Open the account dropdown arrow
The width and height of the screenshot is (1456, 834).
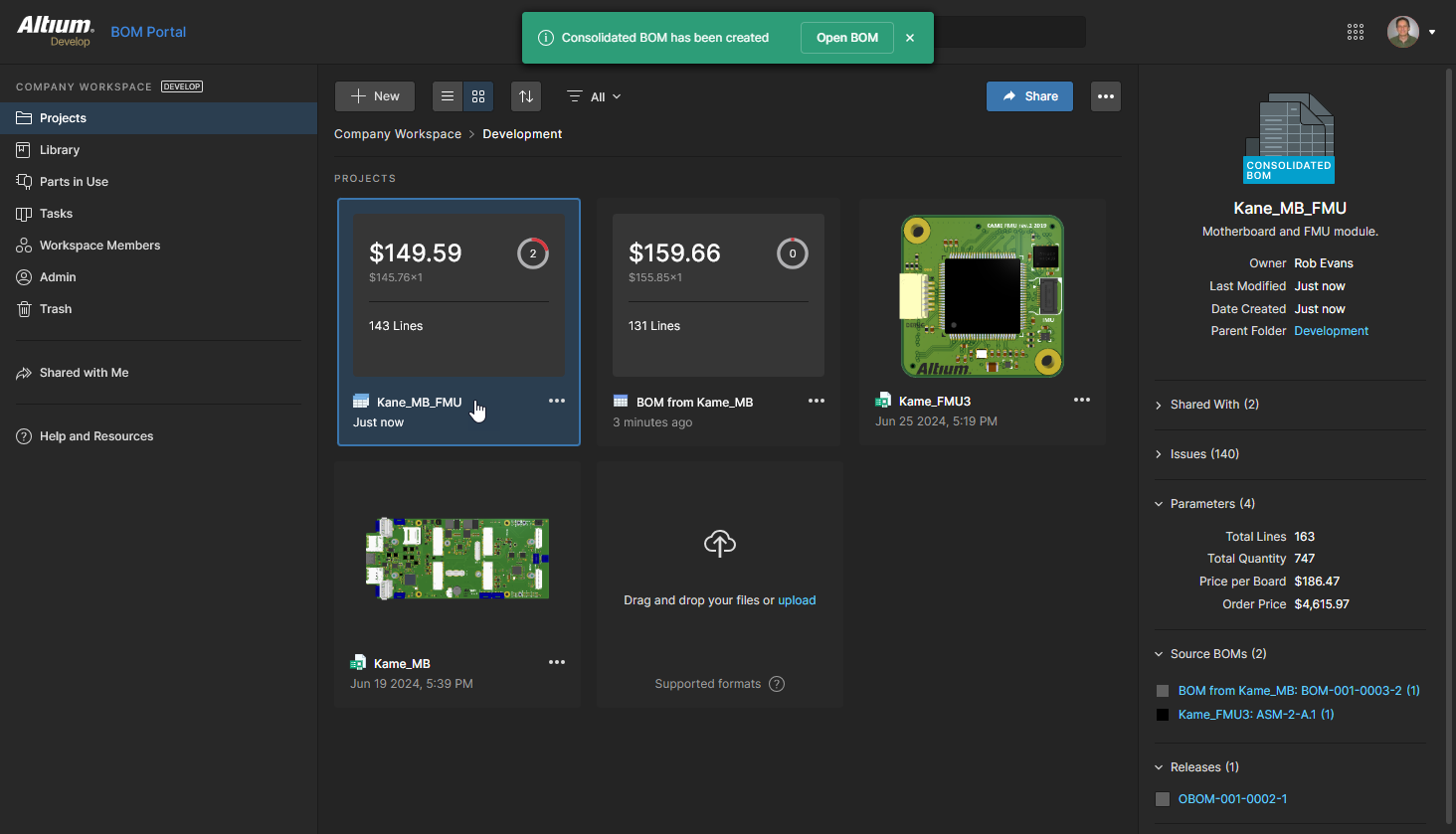[x=1432, y=32]
